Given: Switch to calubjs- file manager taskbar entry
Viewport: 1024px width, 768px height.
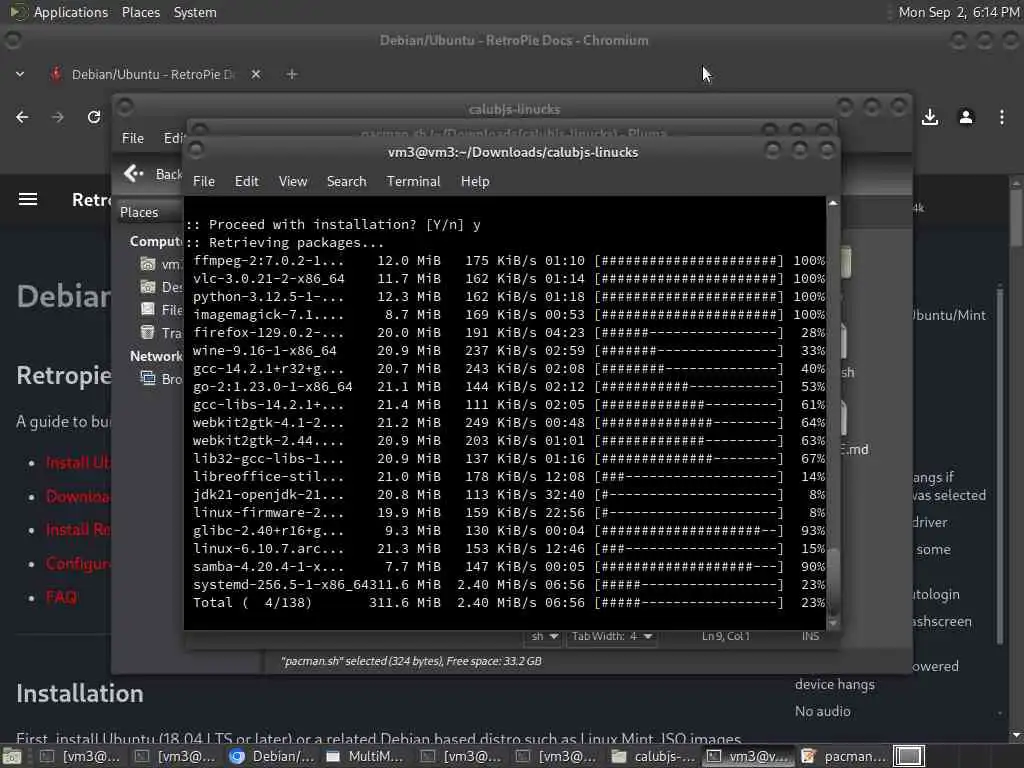Looking at the screenshot, I should (x=652, y=756).
